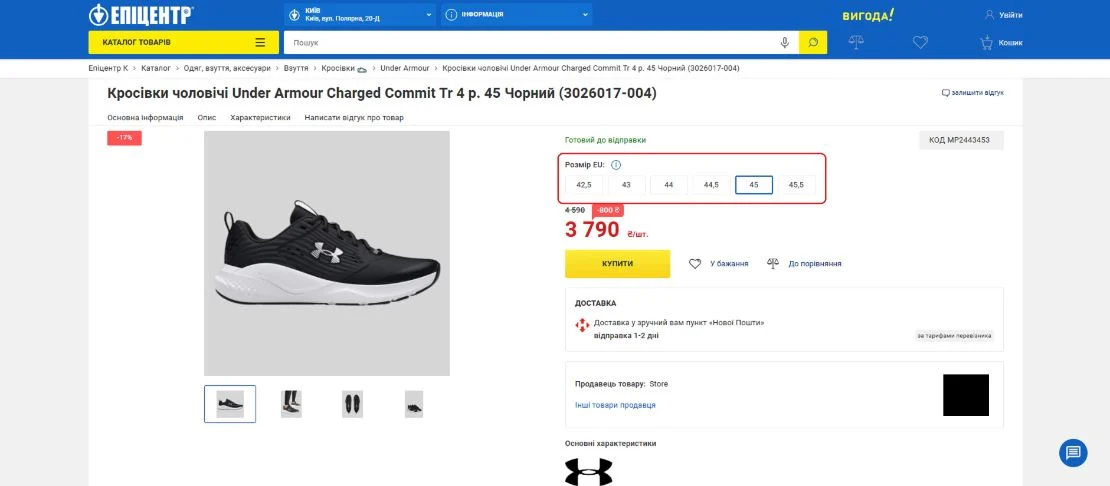Go to Епіцентр К breadcrumb
The height and width of the screenshot is (486, 1110).
click(x=108, y=69)
